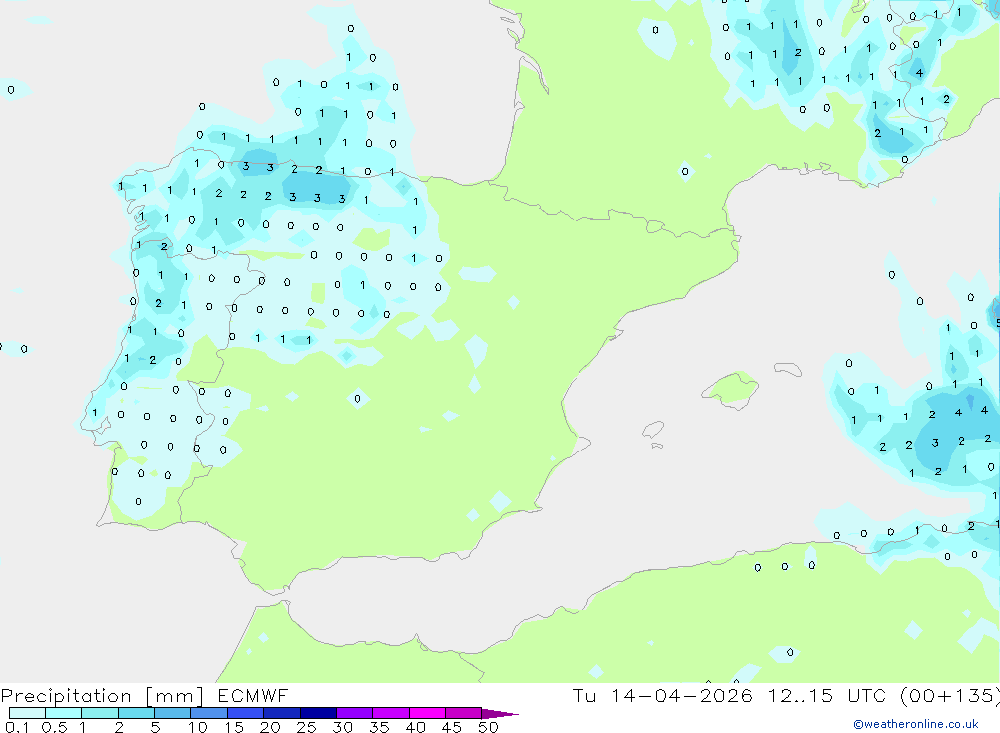Click the "Precipitation [mm]" title text
Viewport: 1000px width, 733px height.
102,696
